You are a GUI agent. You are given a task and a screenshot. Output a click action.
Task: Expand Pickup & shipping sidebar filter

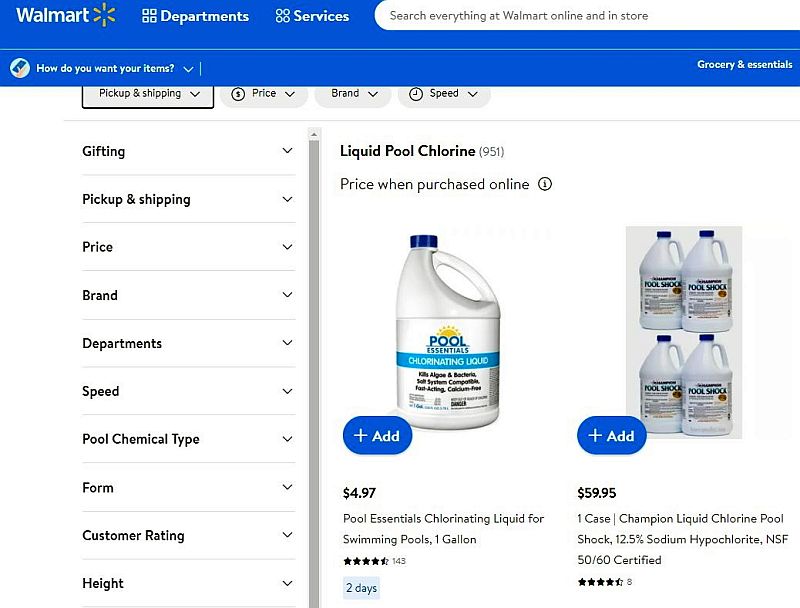coord(188,199)
